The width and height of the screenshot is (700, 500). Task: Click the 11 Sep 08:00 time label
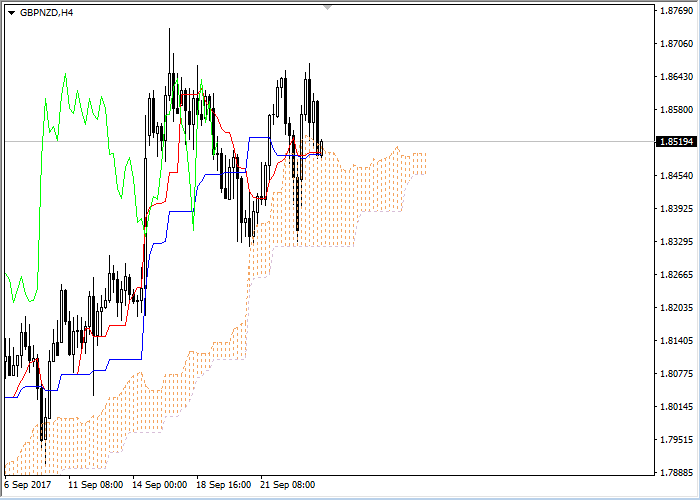coord(96,485)
